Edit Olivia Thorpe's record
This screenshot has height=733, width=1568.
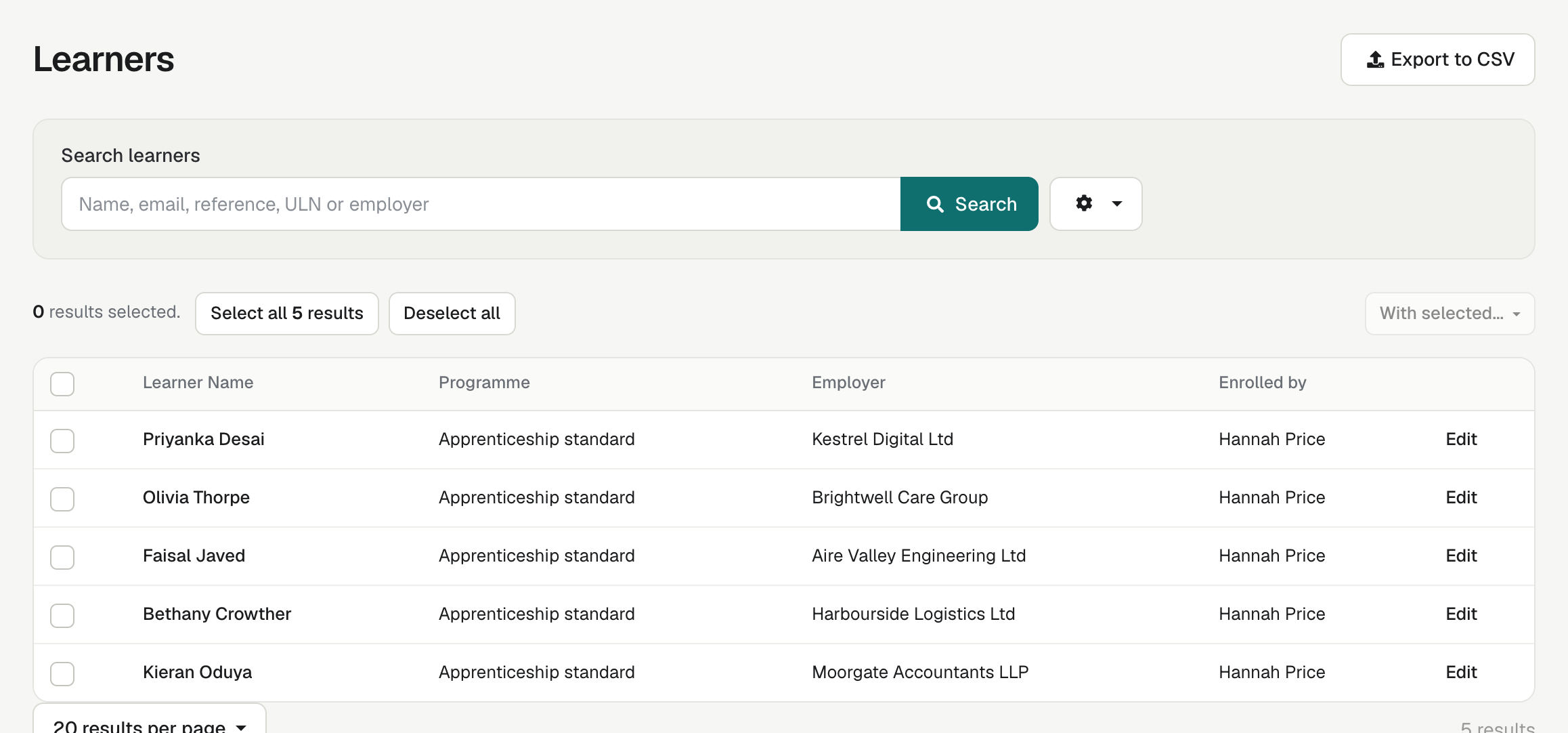[1461, 497]
